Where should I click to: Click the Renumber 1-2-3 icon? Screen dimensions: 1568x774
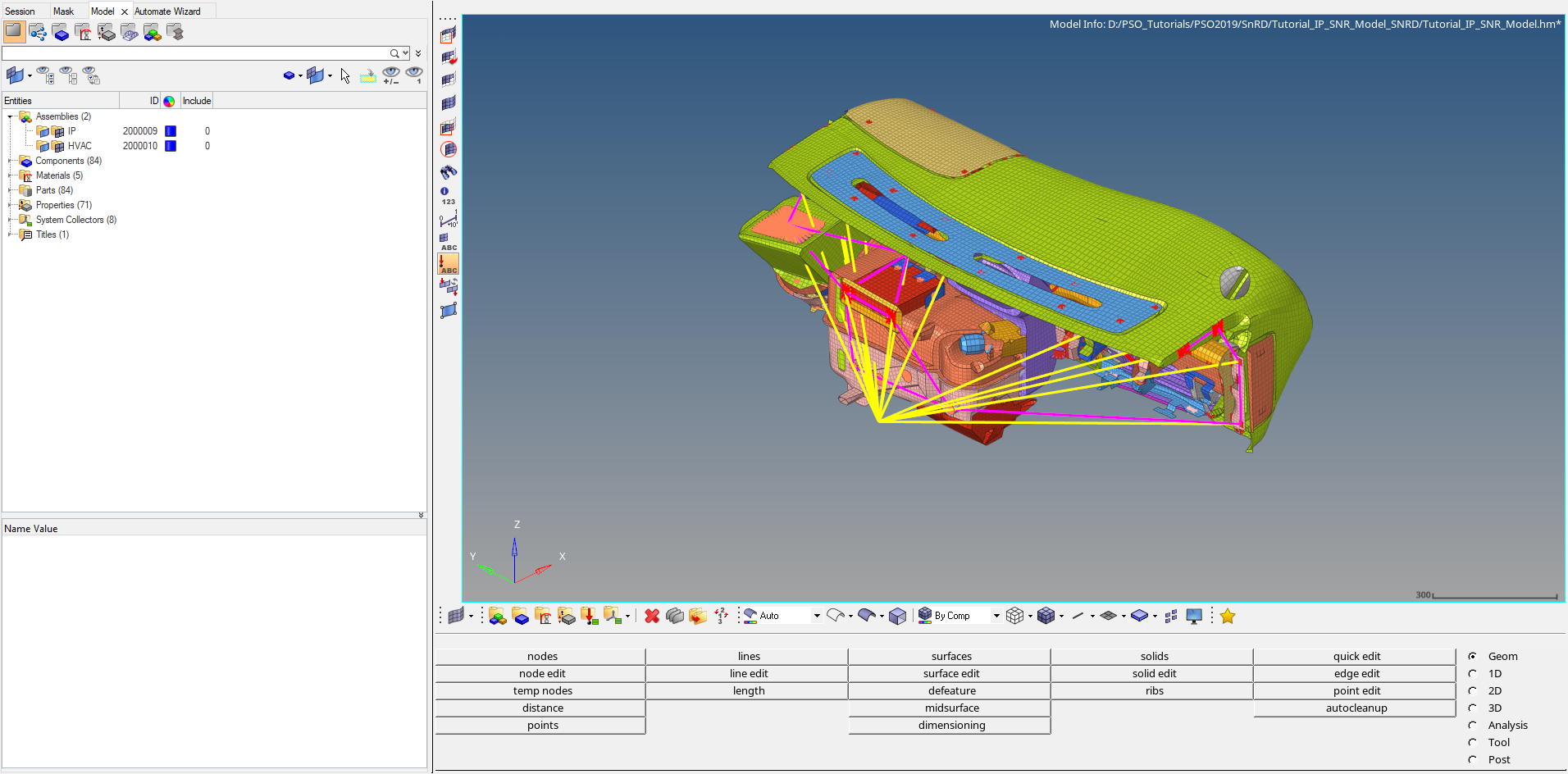click(721, 616)
